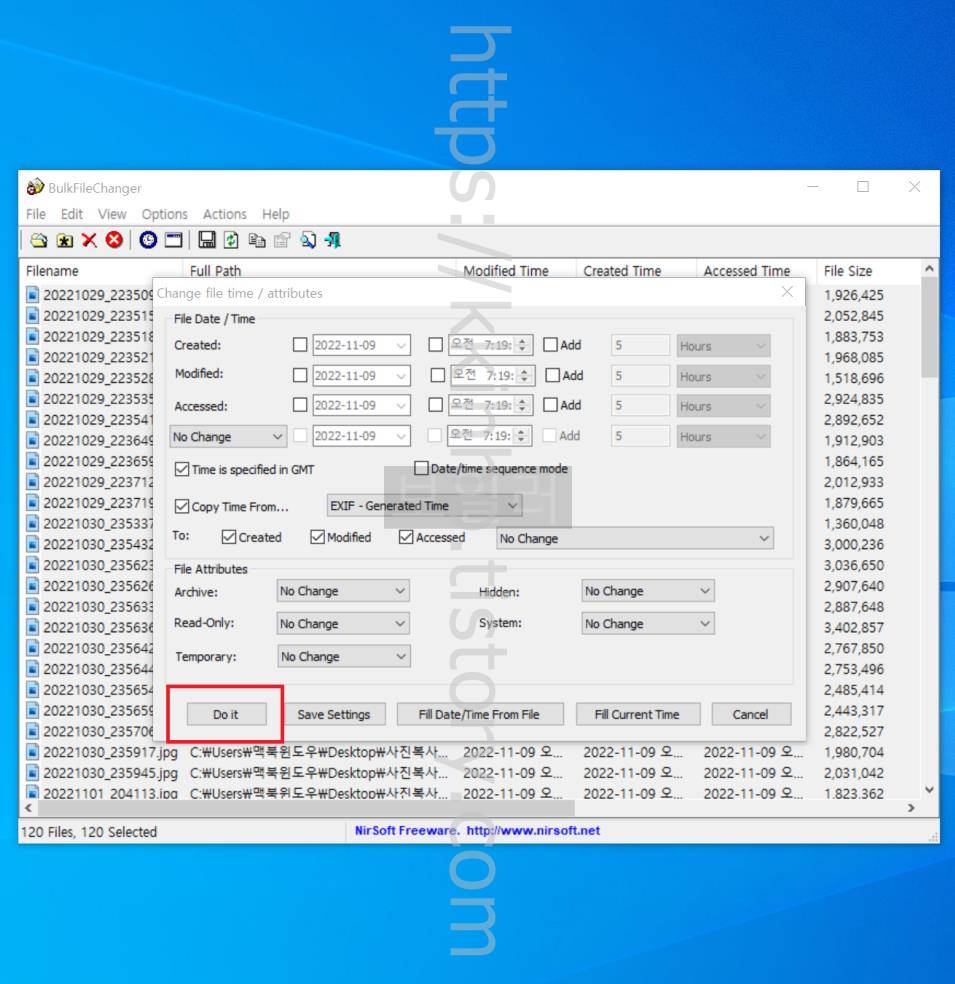Open the Actions menu

(225, 215)
